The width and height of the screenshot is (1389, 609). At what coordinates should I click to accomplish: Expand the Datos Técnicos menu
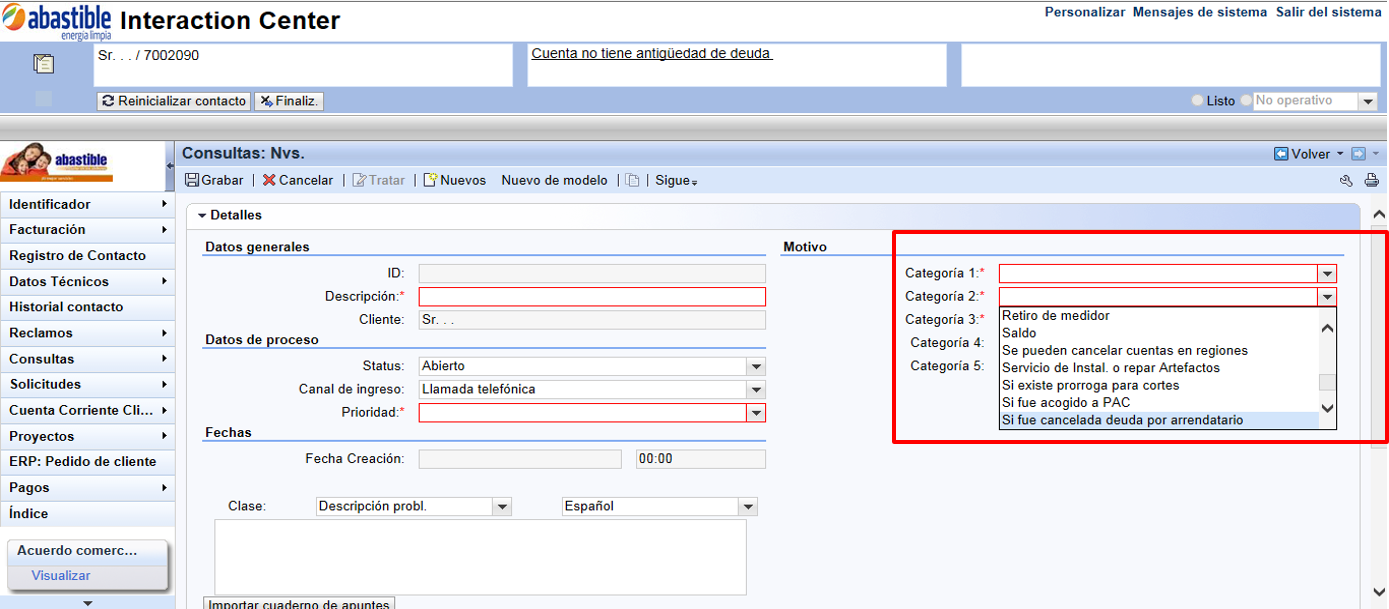(x=87, y=282)
